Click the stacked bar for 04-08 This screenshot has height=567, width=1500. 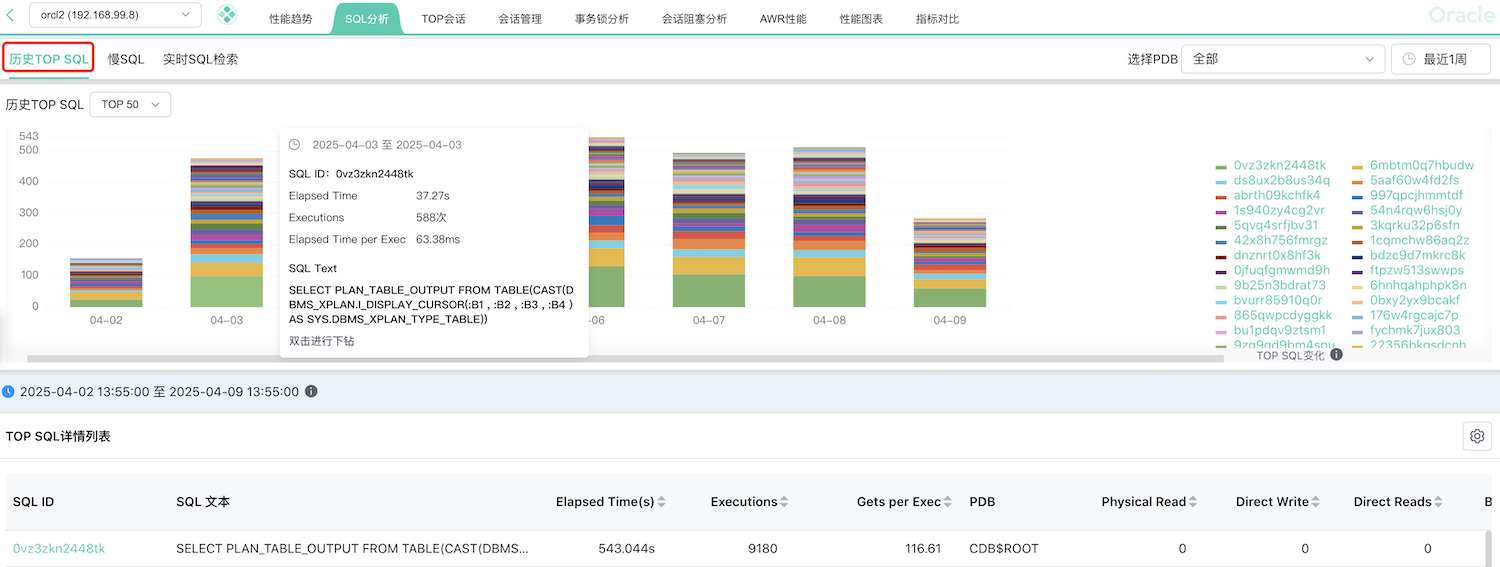[x=829, y=227]
